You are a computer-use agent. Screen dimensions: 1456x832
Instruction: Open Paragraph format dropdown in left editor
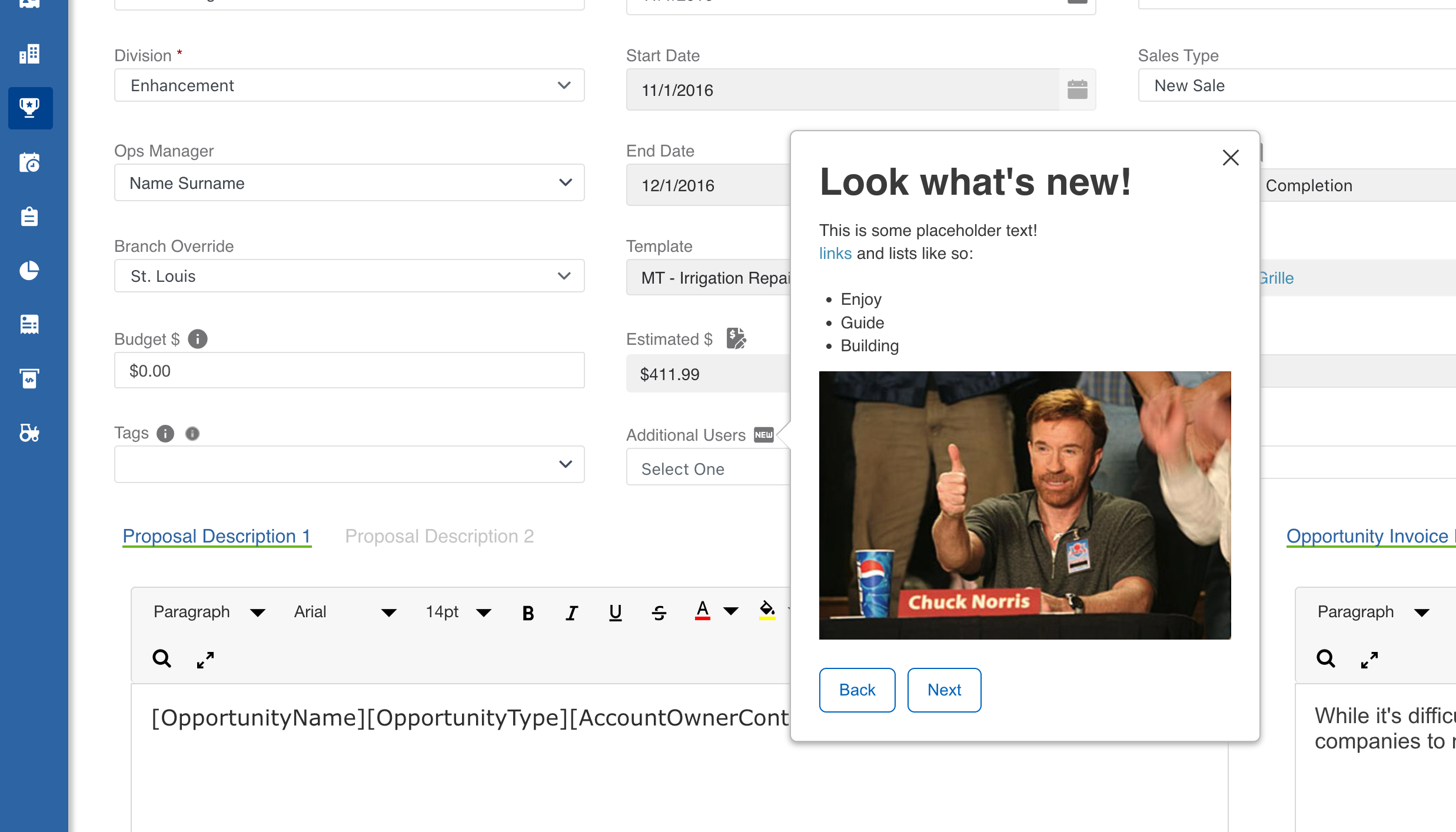point(209,612)
